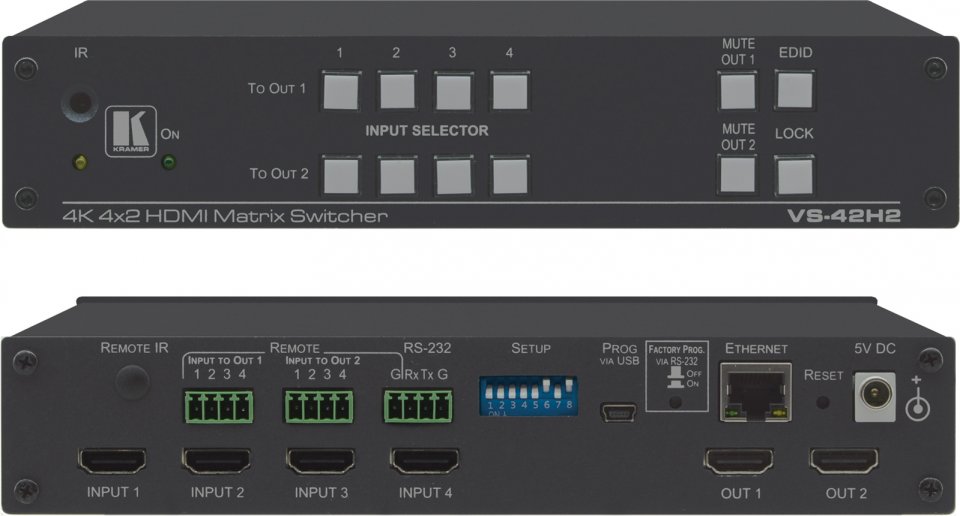This screenshot has width=960, height=516.
Task: Select input 2 for To Out 2
Action: tap(396, 175)
